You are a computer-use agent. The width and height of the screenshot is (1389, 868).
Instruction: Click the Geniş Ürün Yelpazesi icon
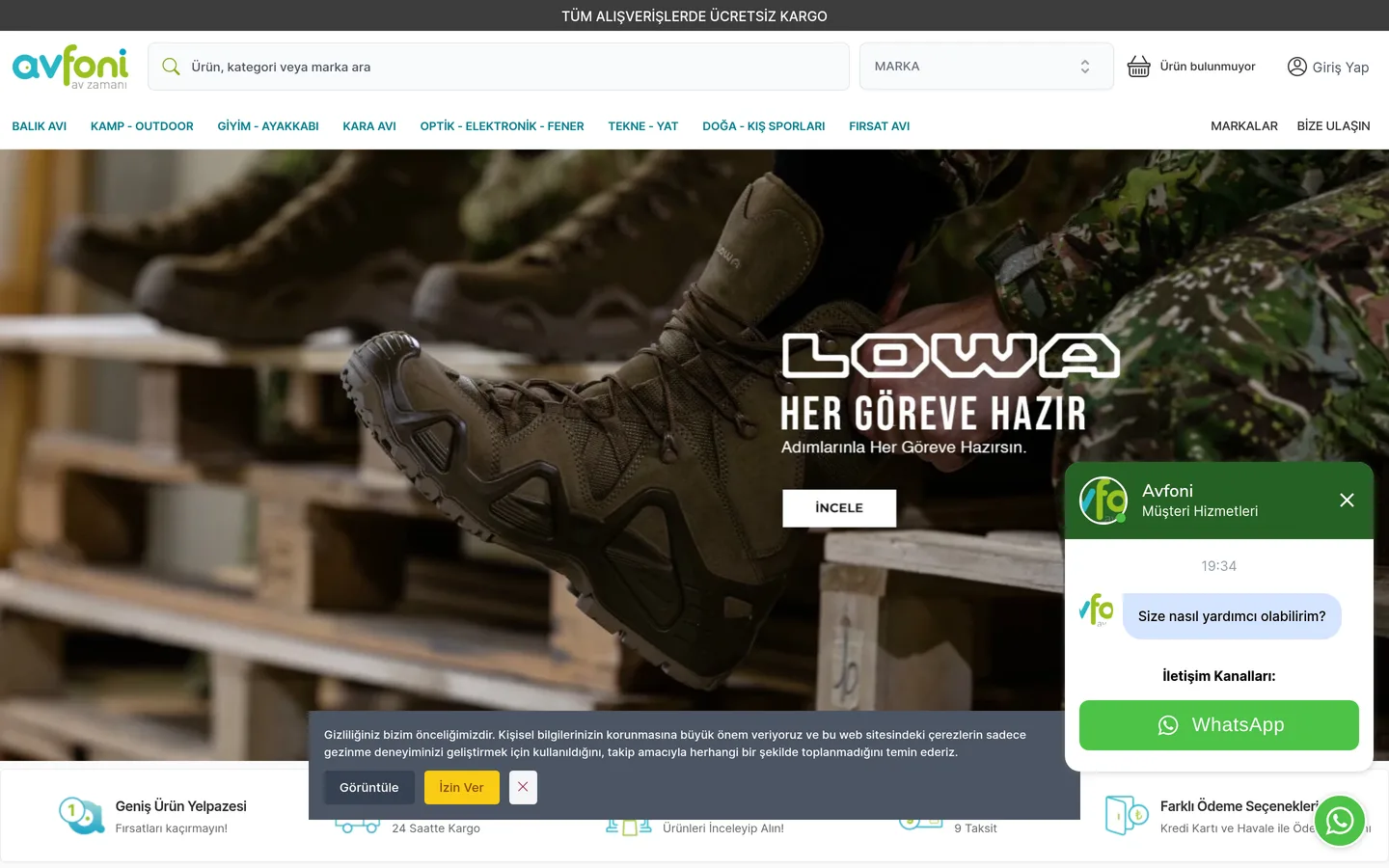82,815
